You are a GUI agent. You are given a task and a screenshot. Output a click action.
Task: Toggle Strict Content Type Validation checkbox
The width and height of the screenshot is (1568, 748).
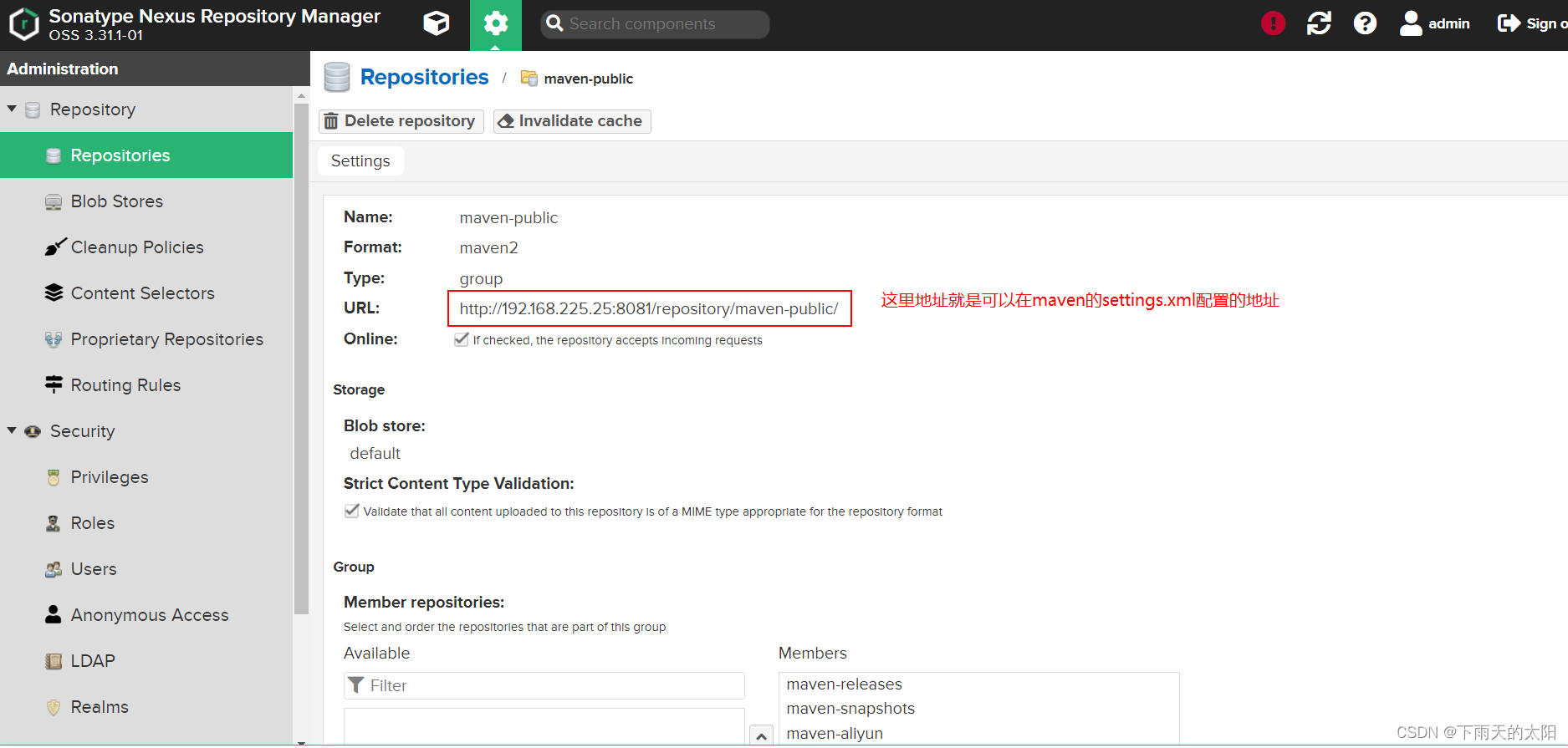tap(352, 511)
